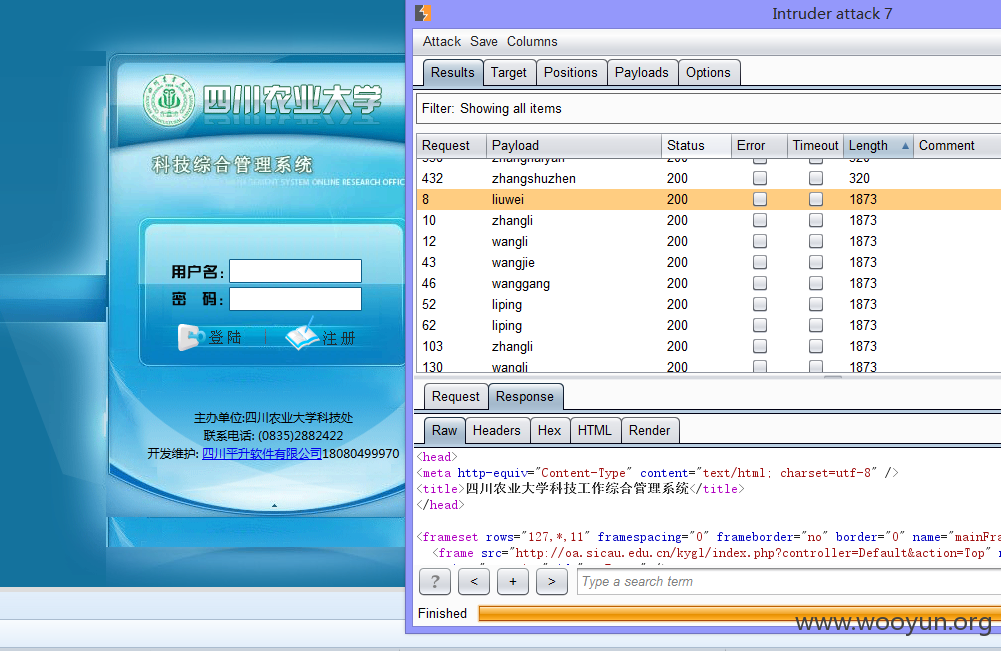1001x651 pixels.
Task: Sort by the Timeout column header
Action: (815, 146)
